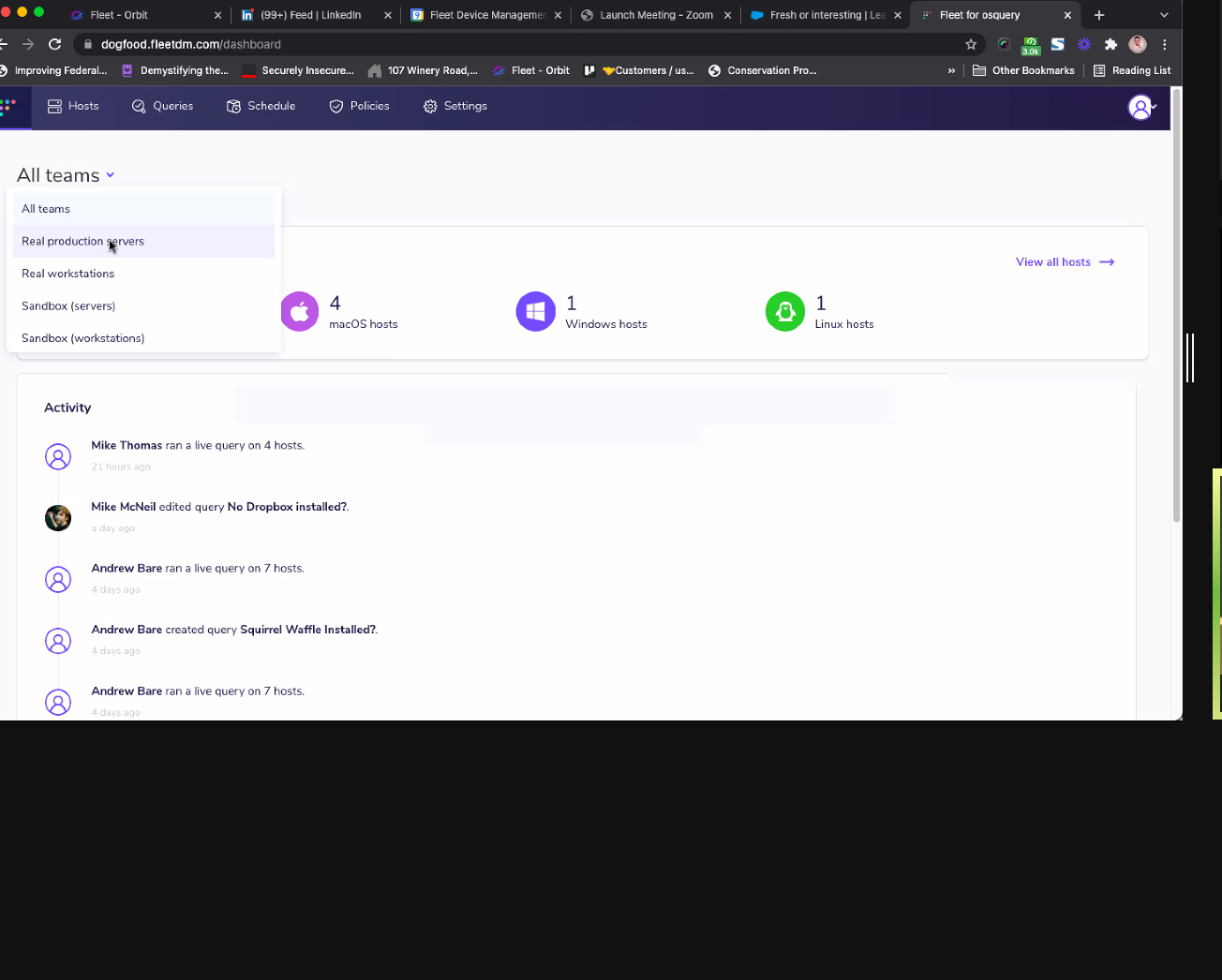Close the Fleet for osquery tab

[x=1067, y=15]
